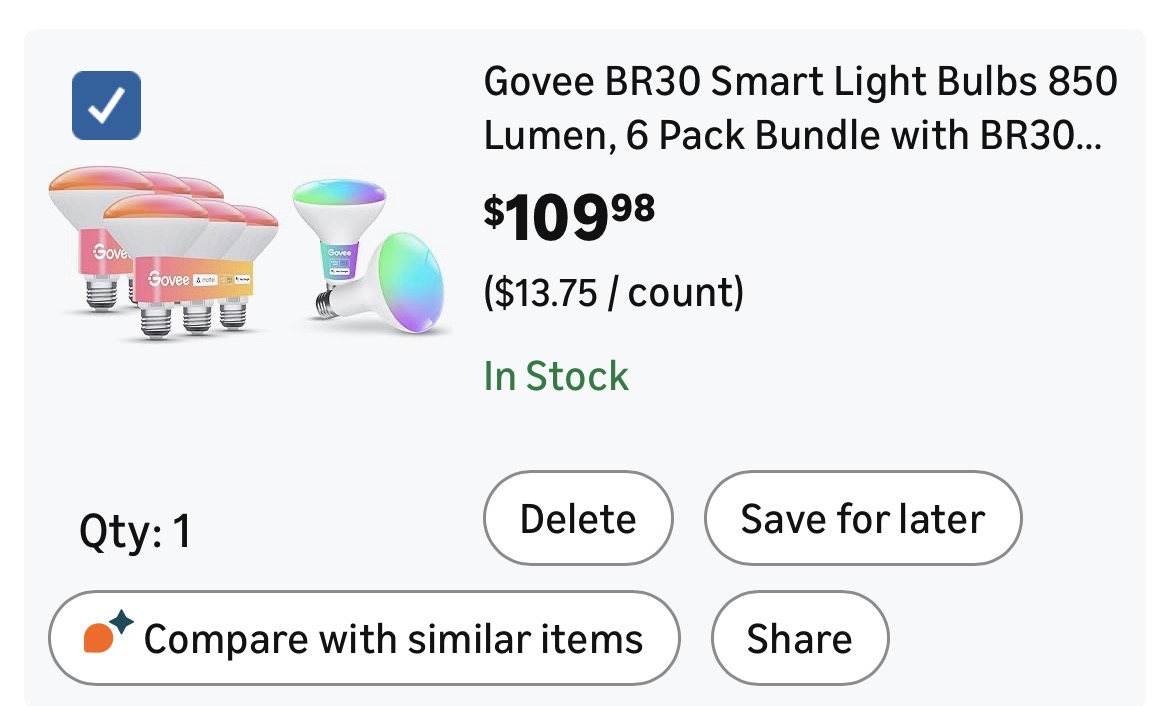Tap the Share button
This screenshot has width=1170, height=706.
pyautogui.click(x=799, y=638)
